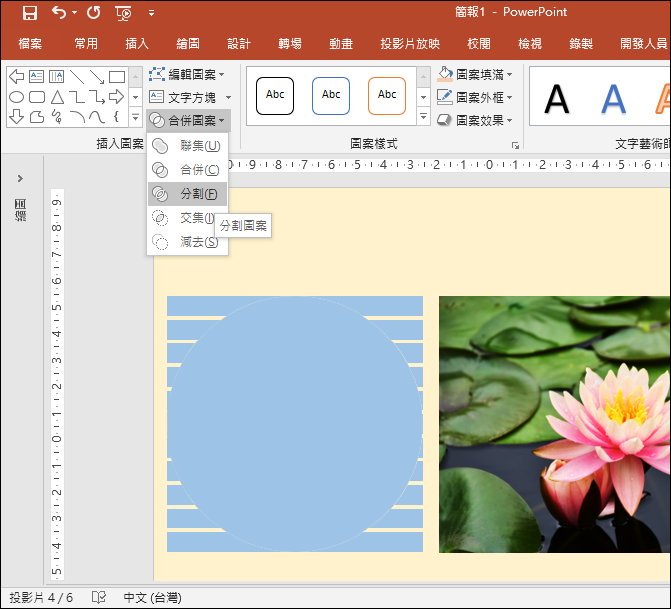Click the Redo/Repeat icon

tap(93, 12)
